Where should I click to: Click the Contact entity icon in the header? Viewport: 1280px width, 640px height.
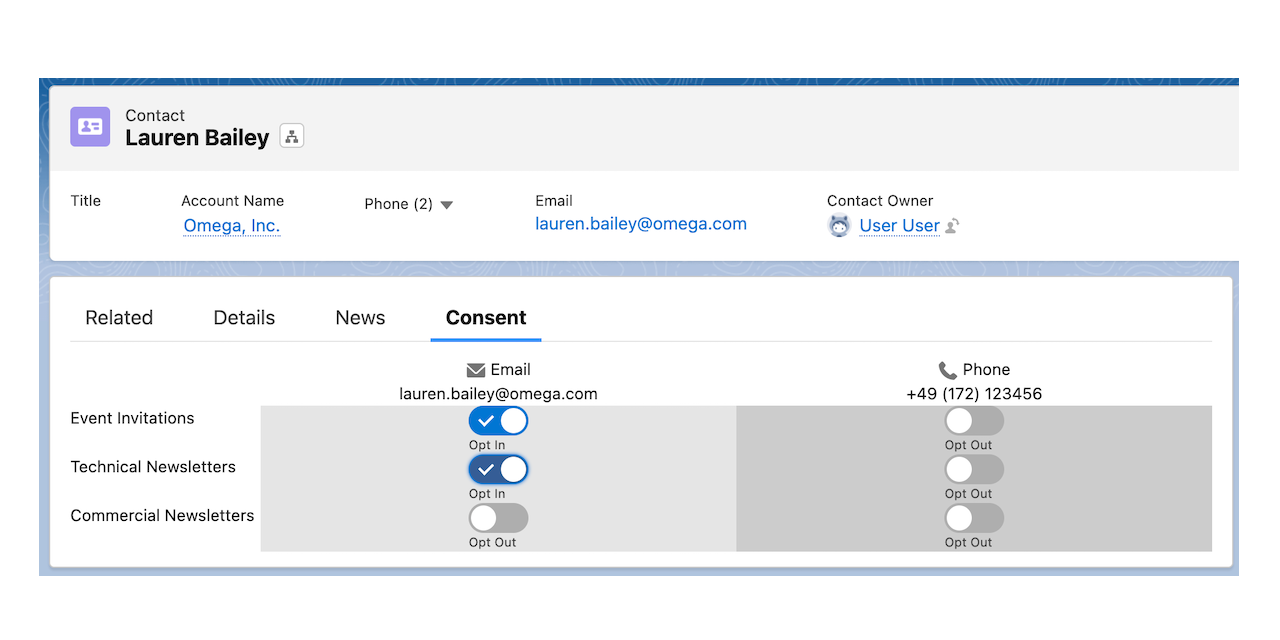(89, 127)
